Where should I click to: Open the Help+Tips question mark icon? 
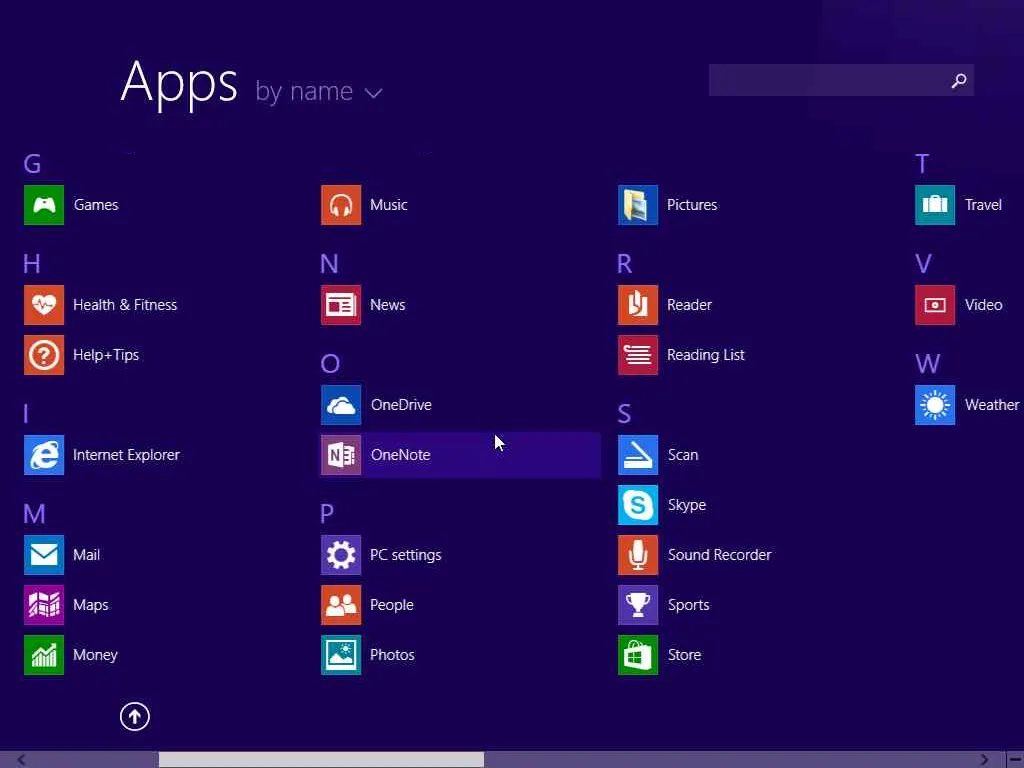[x=44, y=355]
